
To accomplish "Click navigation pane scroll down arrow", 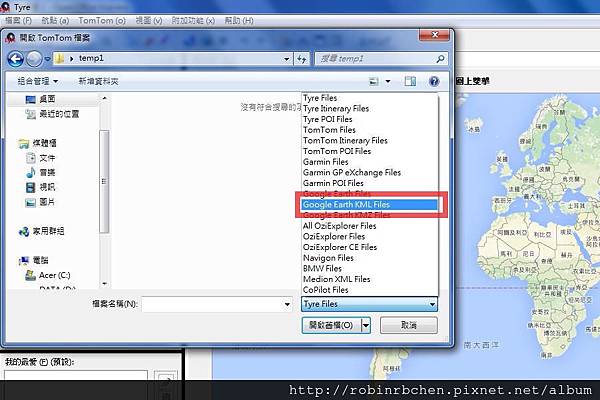I will 104,284.
